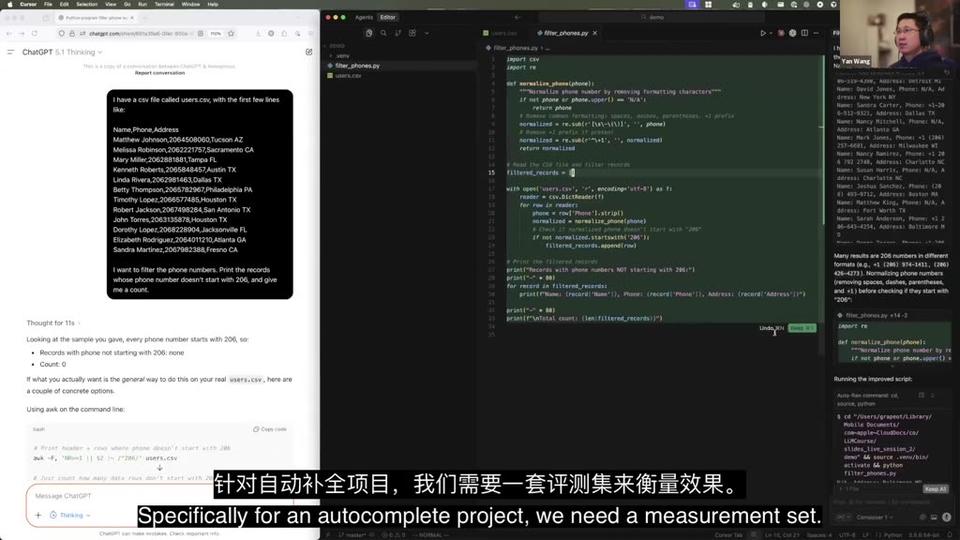Open the Run menu in macOS menu bar

(142, 4)
